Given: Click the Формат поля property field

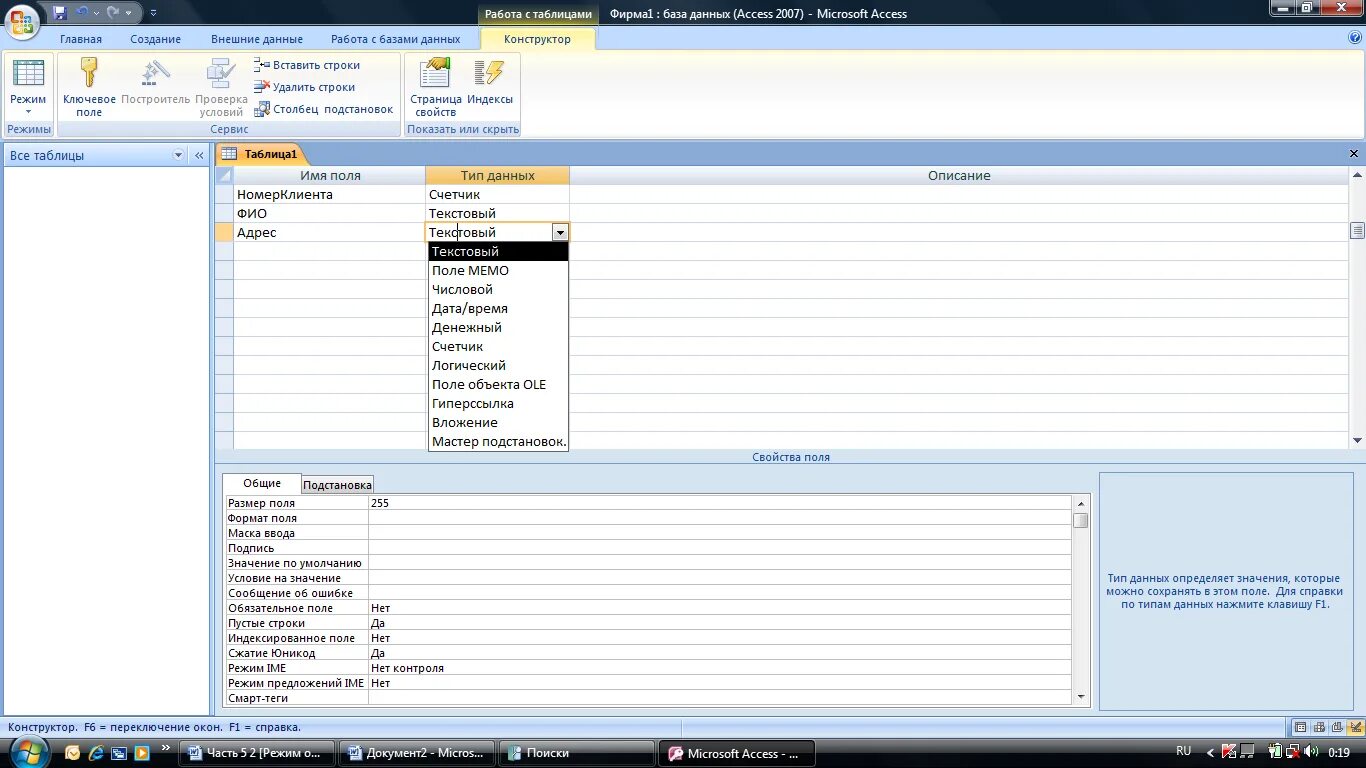Looking at the screenshot, I should (x=719, y=518).
